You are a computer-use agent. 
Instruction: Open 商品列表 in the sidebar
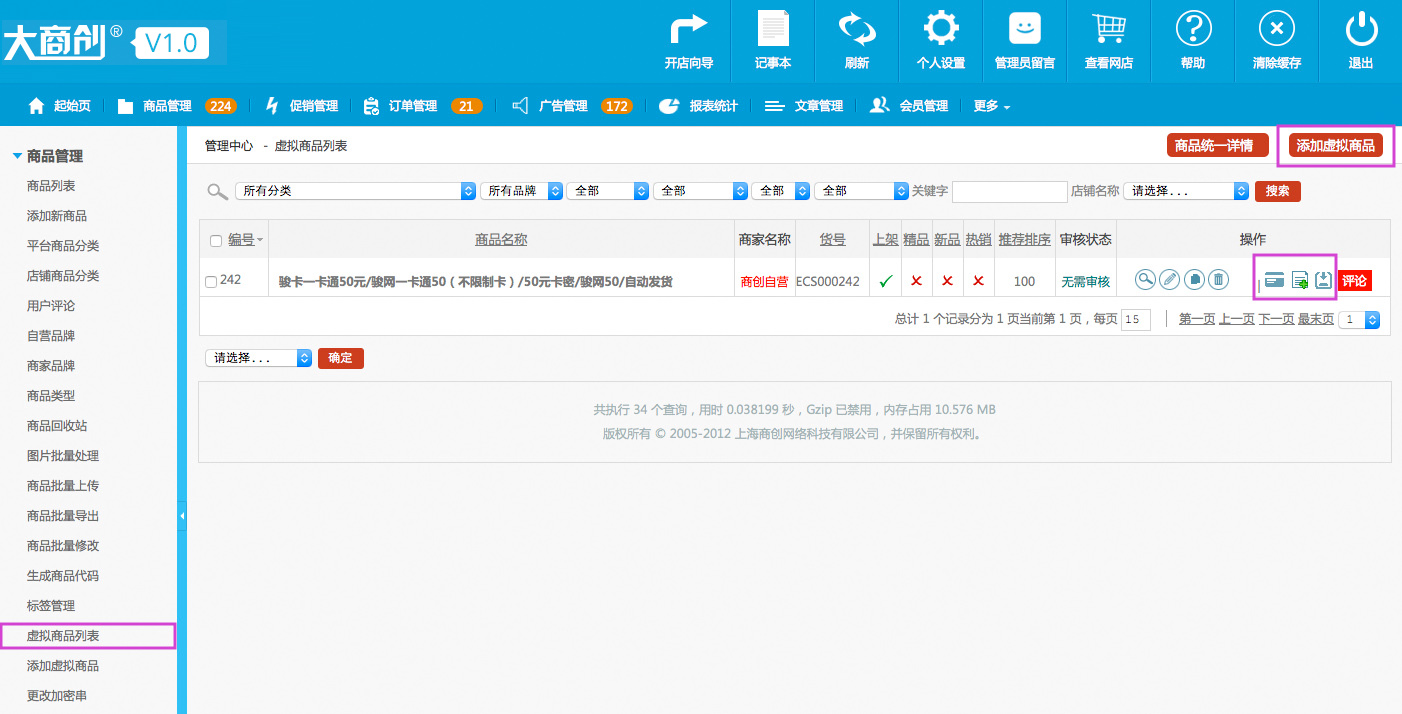coord(51,186)
